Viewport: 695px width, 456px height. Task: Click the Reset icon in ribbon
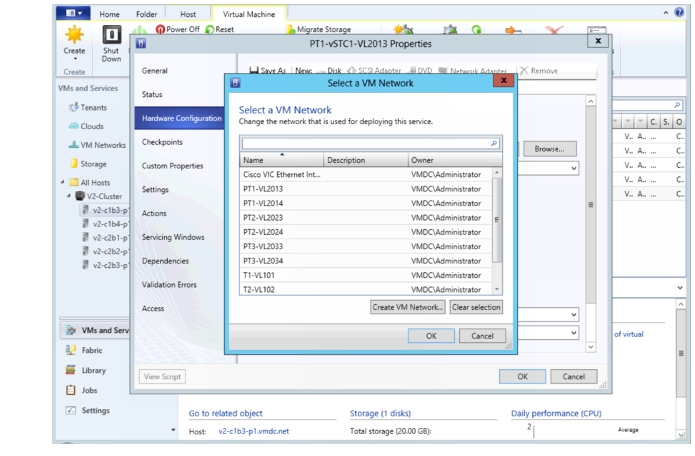click(210, 30)
